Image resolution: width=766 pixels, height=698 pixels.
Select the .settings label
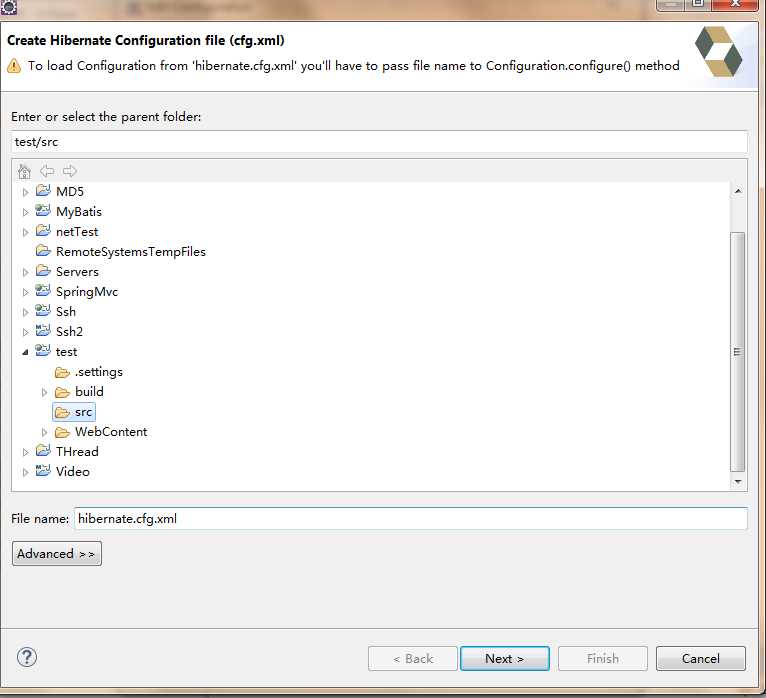click(x=99, y=372)
